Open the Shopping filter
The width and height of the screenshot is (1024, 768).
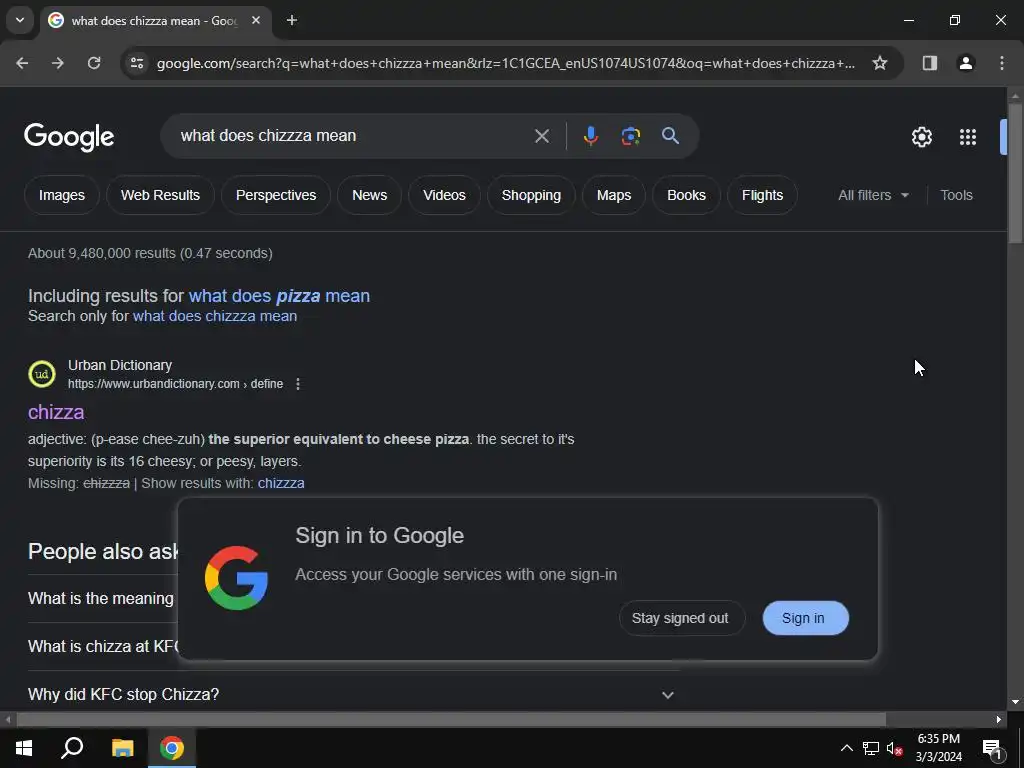pos(531,195)
